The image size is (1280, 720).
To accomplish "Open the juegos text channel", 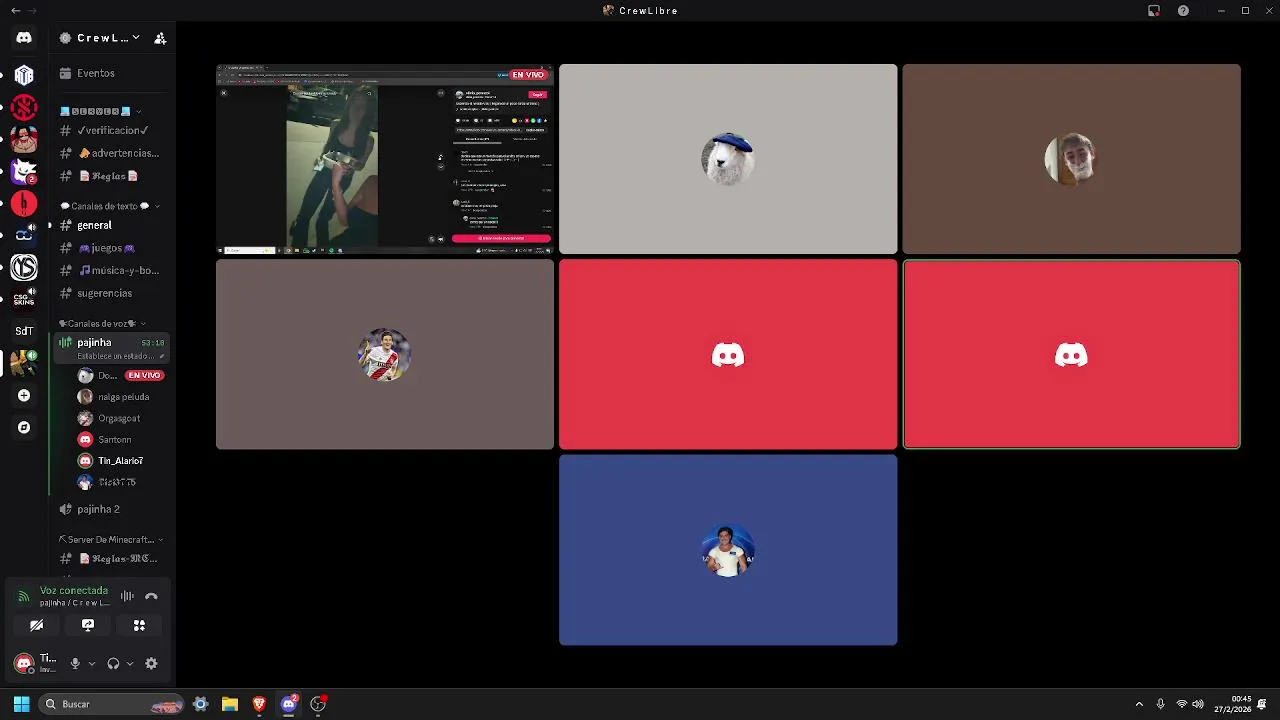I will coord(112,248).
